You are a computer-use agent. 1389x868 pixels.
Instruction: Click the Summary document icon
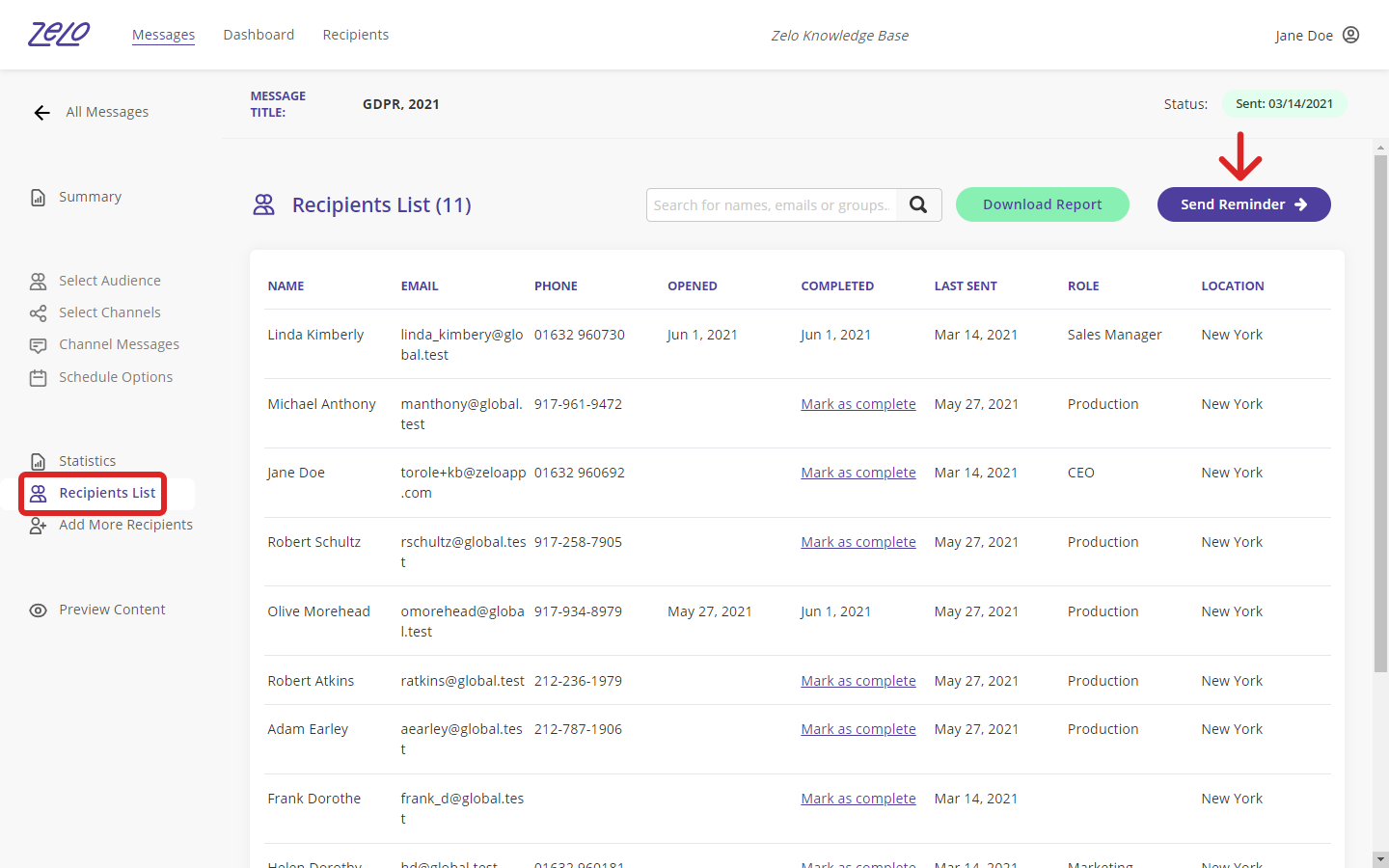pyautogui.click(x=38, y=198)
